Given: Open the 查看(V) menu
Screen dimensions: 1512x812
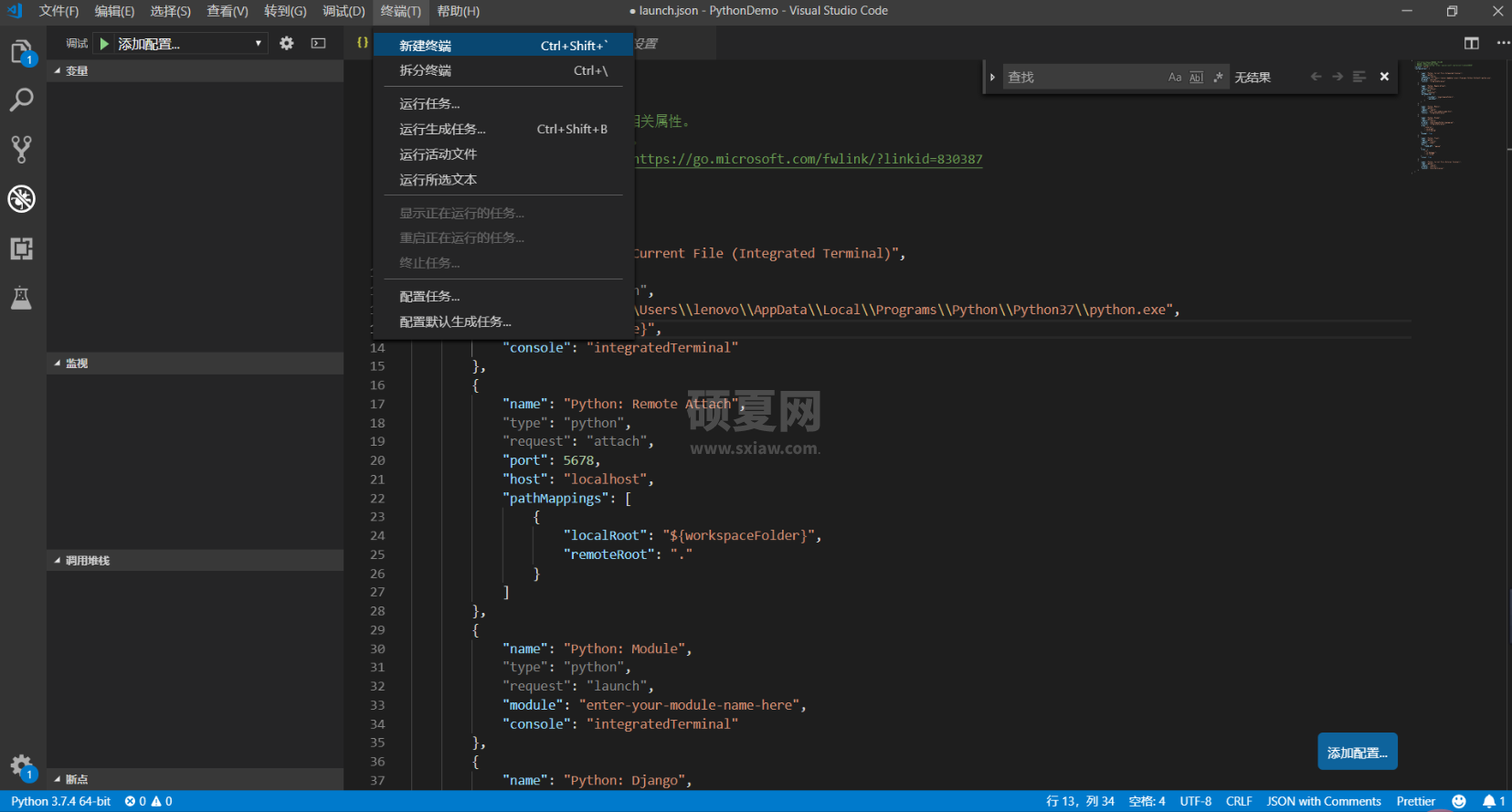Looking at the screenshot, I should pyautogui.click(x=227, y=11).
